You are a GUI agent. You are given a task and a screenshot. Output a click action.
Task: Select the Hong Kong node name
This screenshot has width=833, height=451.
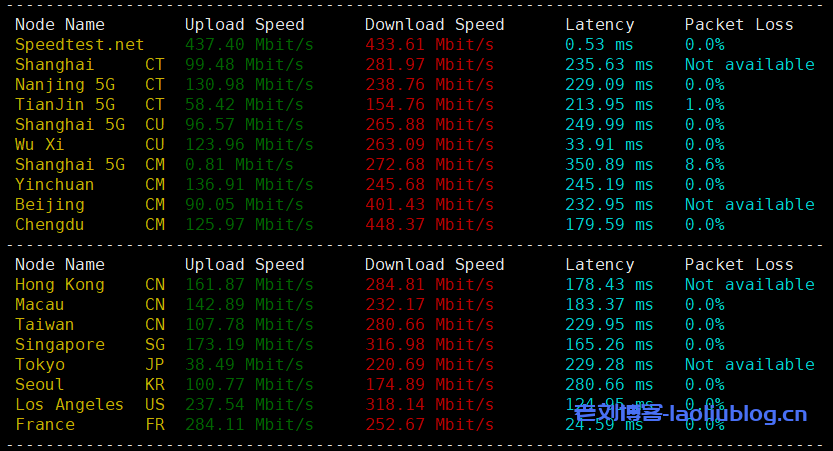60,285
